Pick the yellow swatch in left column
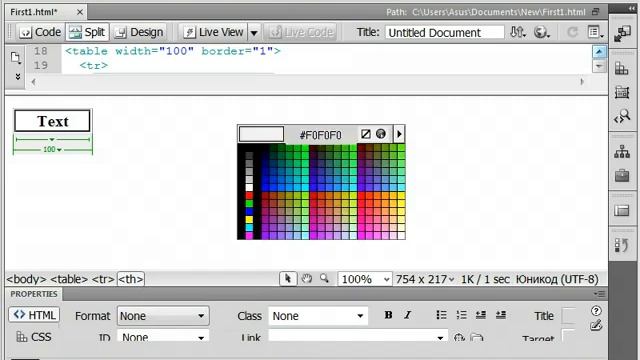640x360 pixels. point(249,220)
